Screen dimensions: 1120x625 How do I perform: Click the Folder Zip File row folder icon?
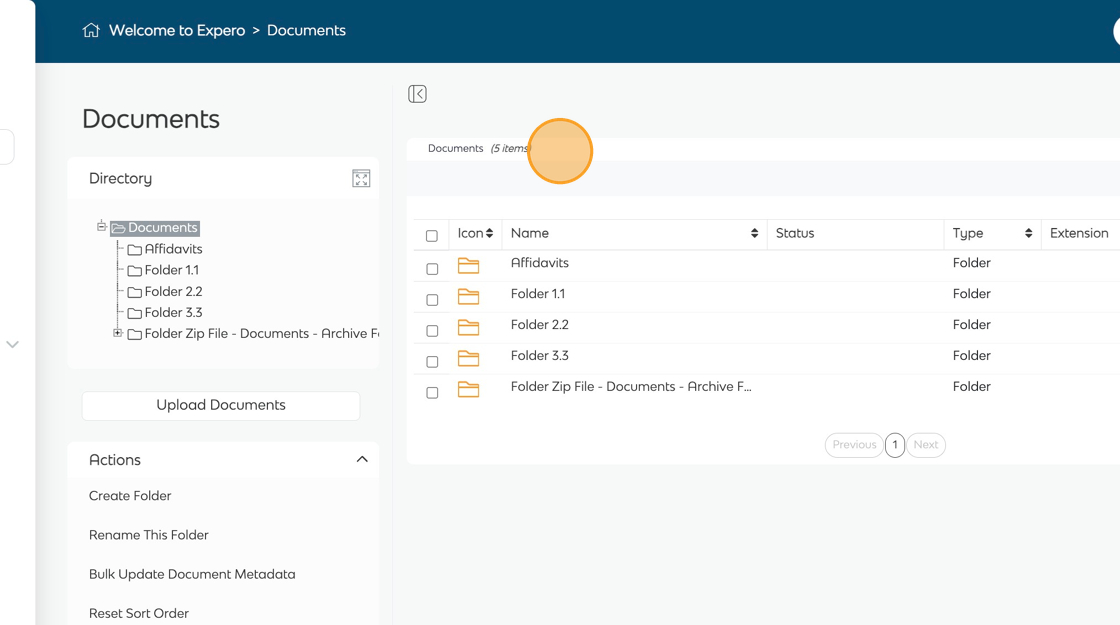pyautogui.click(x=468, y=389)
